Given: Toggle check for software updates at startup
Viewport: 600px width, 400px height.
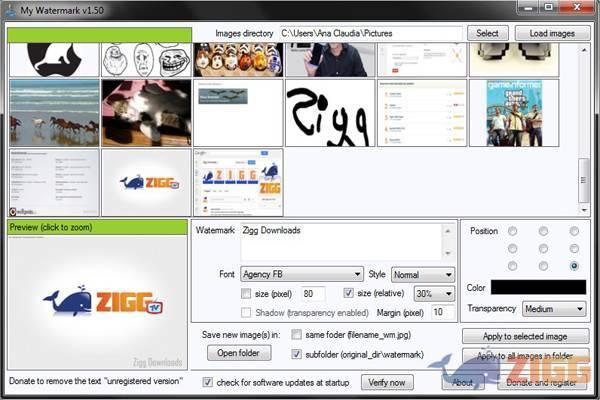Looking at the screenshot, I should [207, 381].
